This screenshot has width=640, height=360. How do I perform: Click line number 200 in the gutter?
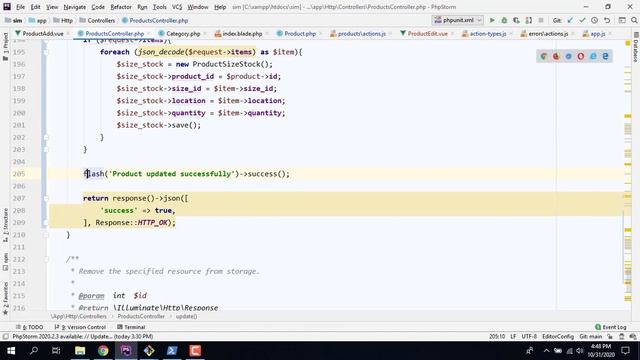[19, 113]
